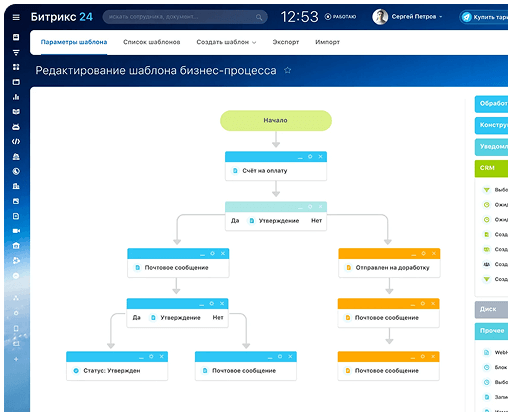This screenshot has width=508, height=412.
Task: Switch to Список шаблонов tab
Action: click(152, 42)
